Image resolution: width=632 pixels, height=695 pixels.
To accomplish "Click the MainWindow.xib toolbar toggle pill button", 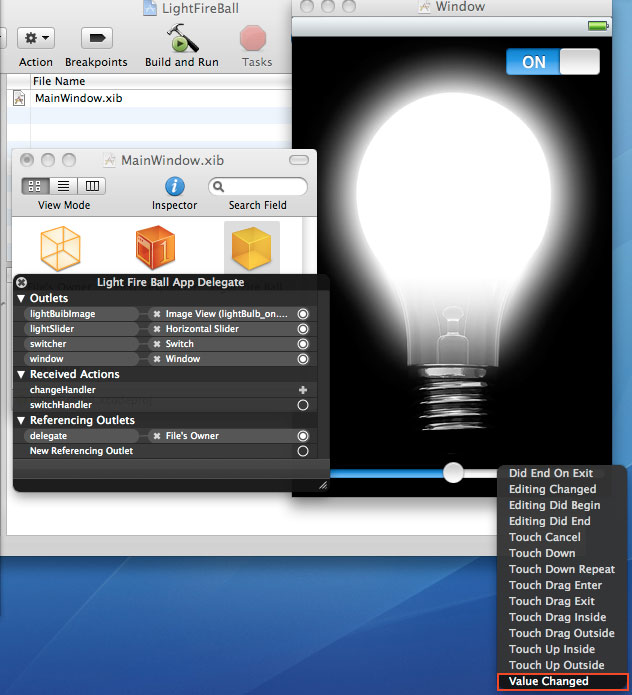I will click(x=299, y=160).
